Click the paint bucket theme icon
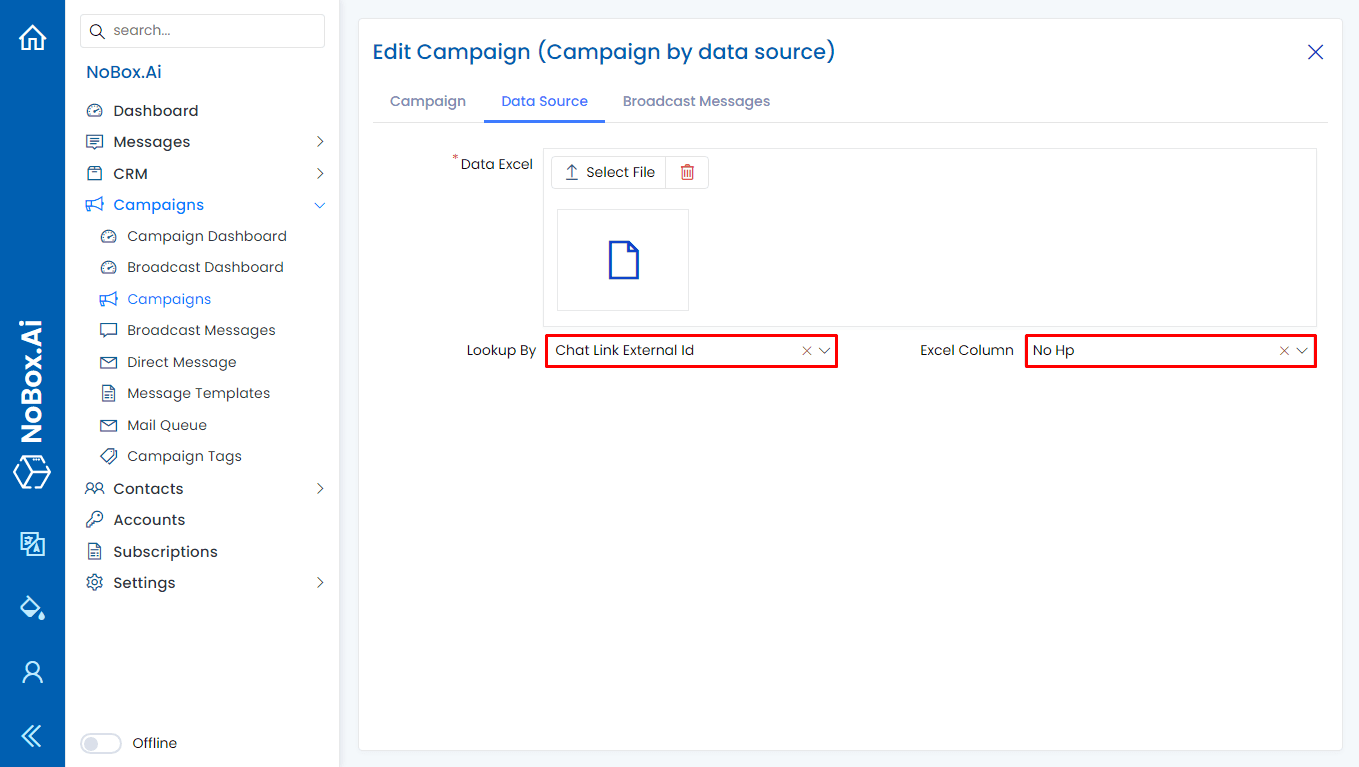This screenshot has height=767, width=1359. coord(32,607)
